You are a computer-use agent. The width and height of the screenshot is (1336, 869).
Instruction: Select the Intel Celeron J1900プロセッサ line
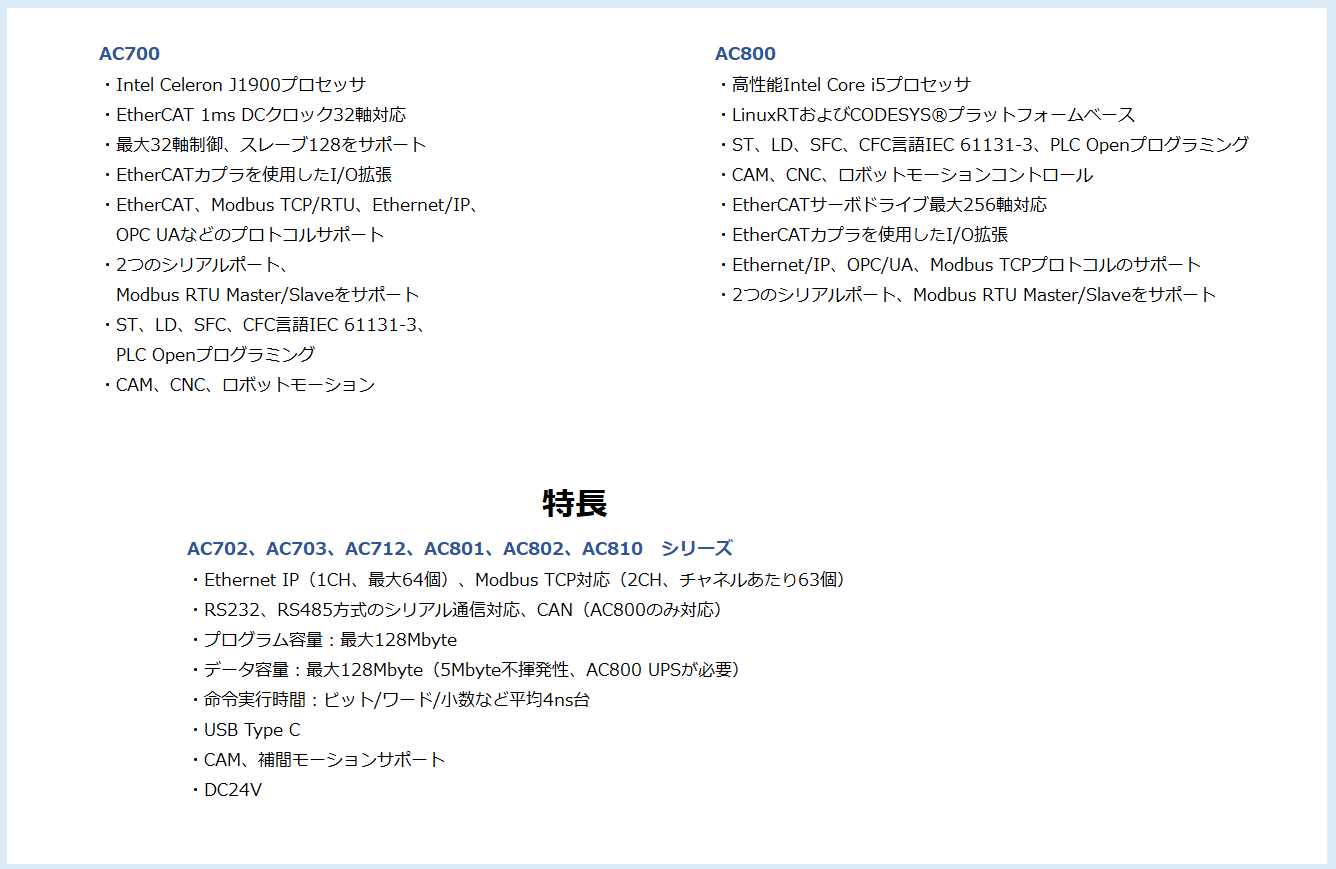click(x=234, y=85)
